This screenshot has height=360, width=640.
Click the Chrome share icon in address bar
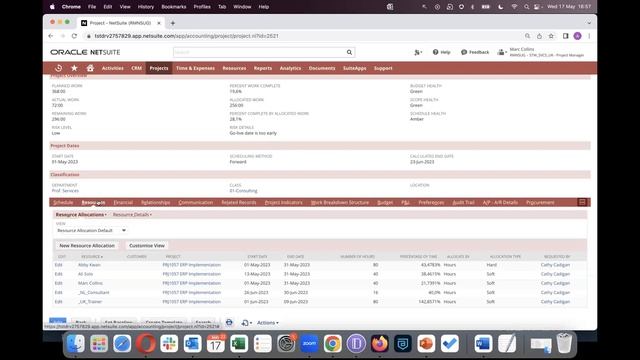(x=539, y=36)
